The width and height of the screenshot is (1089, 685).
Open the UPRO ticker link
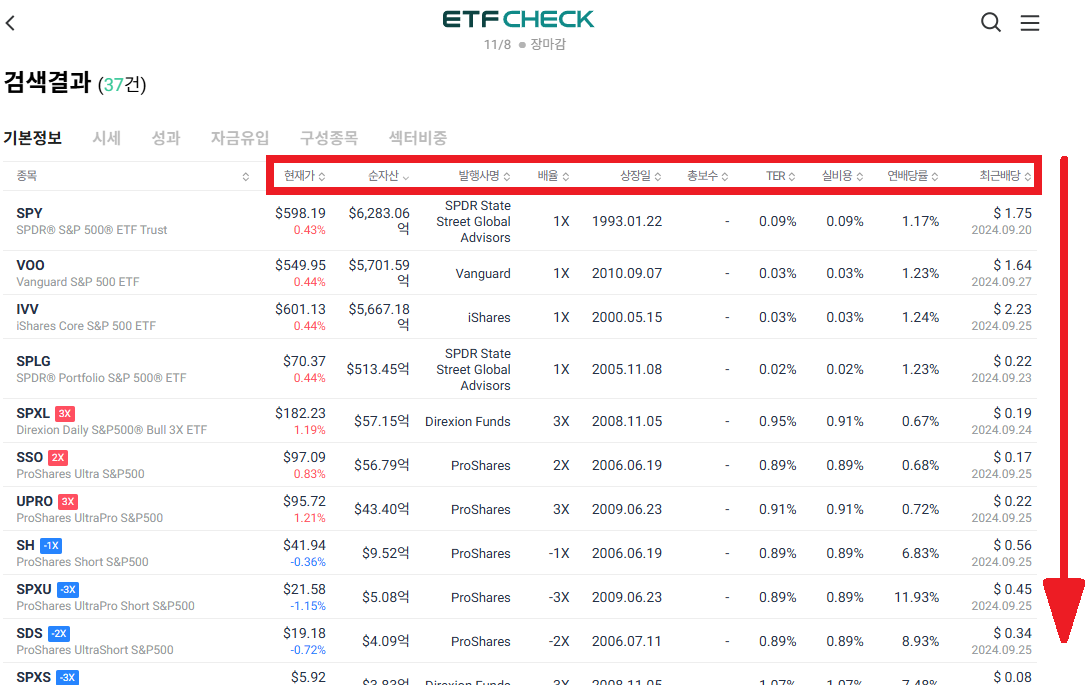(x=34, y=501)
